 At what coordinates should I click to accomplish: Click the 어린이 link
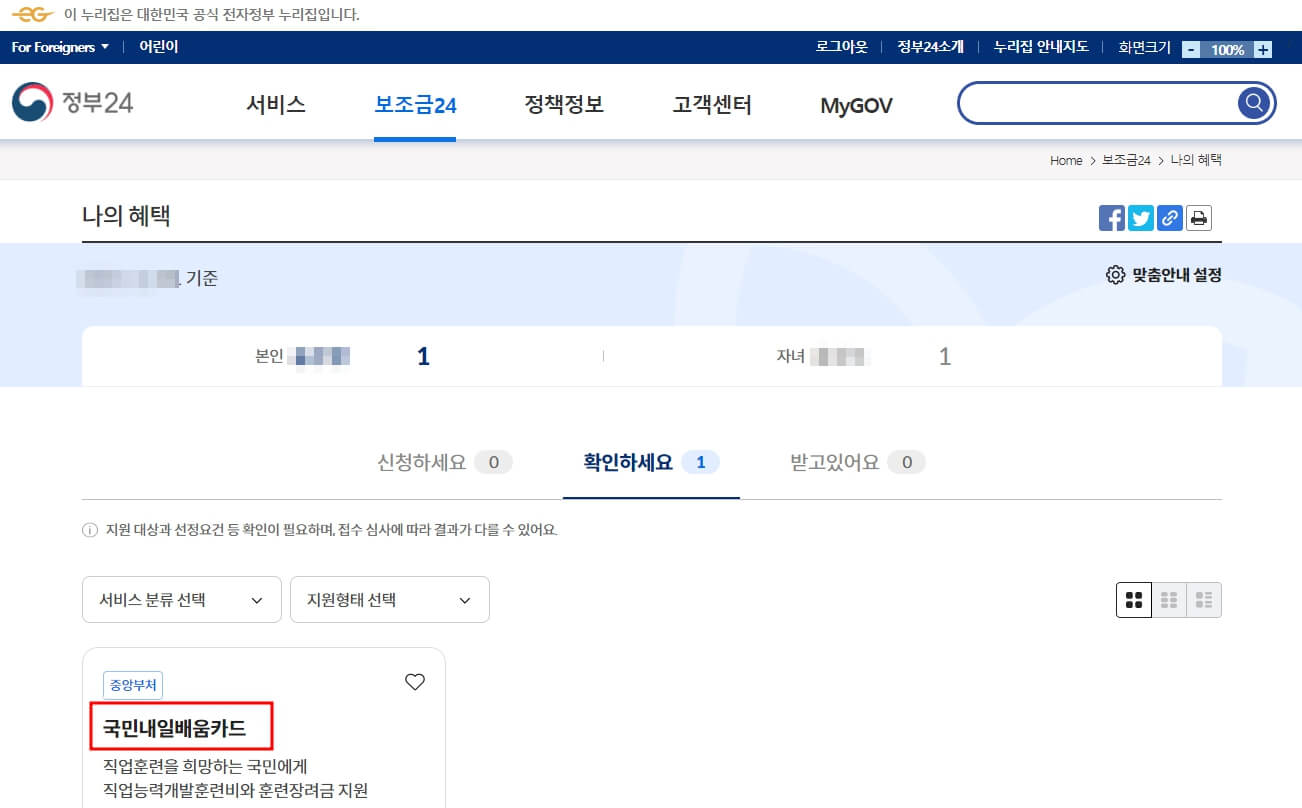click(159, 47)
